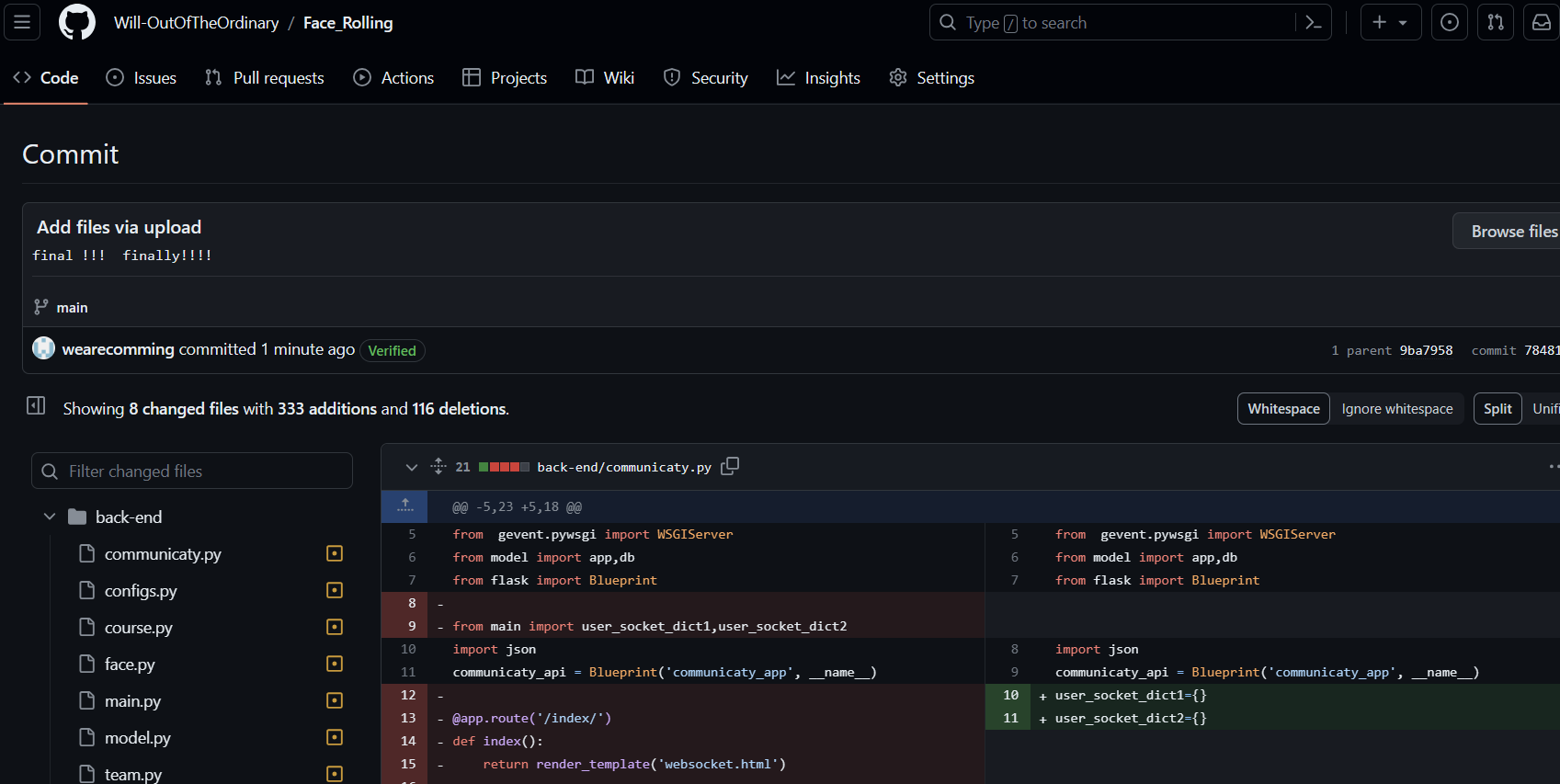Click the wearecomming avatar image

(43, 348)
